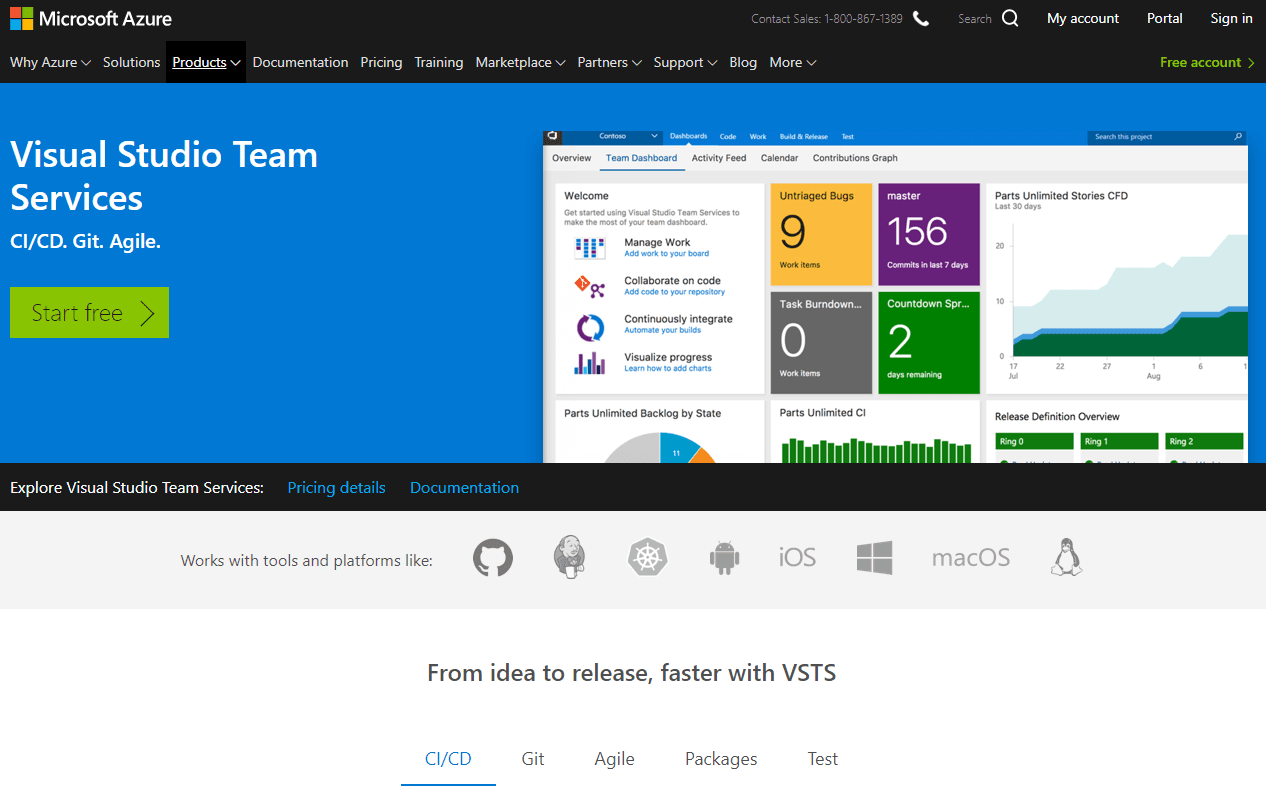Click 'Automate your builds' link
Screen dimensions: 1266x796
tap(662, 330)
